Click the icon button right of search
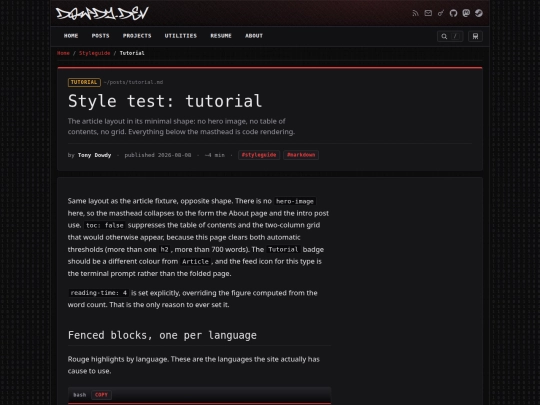Image resolution: width=540 pixels, height=405 pixels. tap(475, 36)
